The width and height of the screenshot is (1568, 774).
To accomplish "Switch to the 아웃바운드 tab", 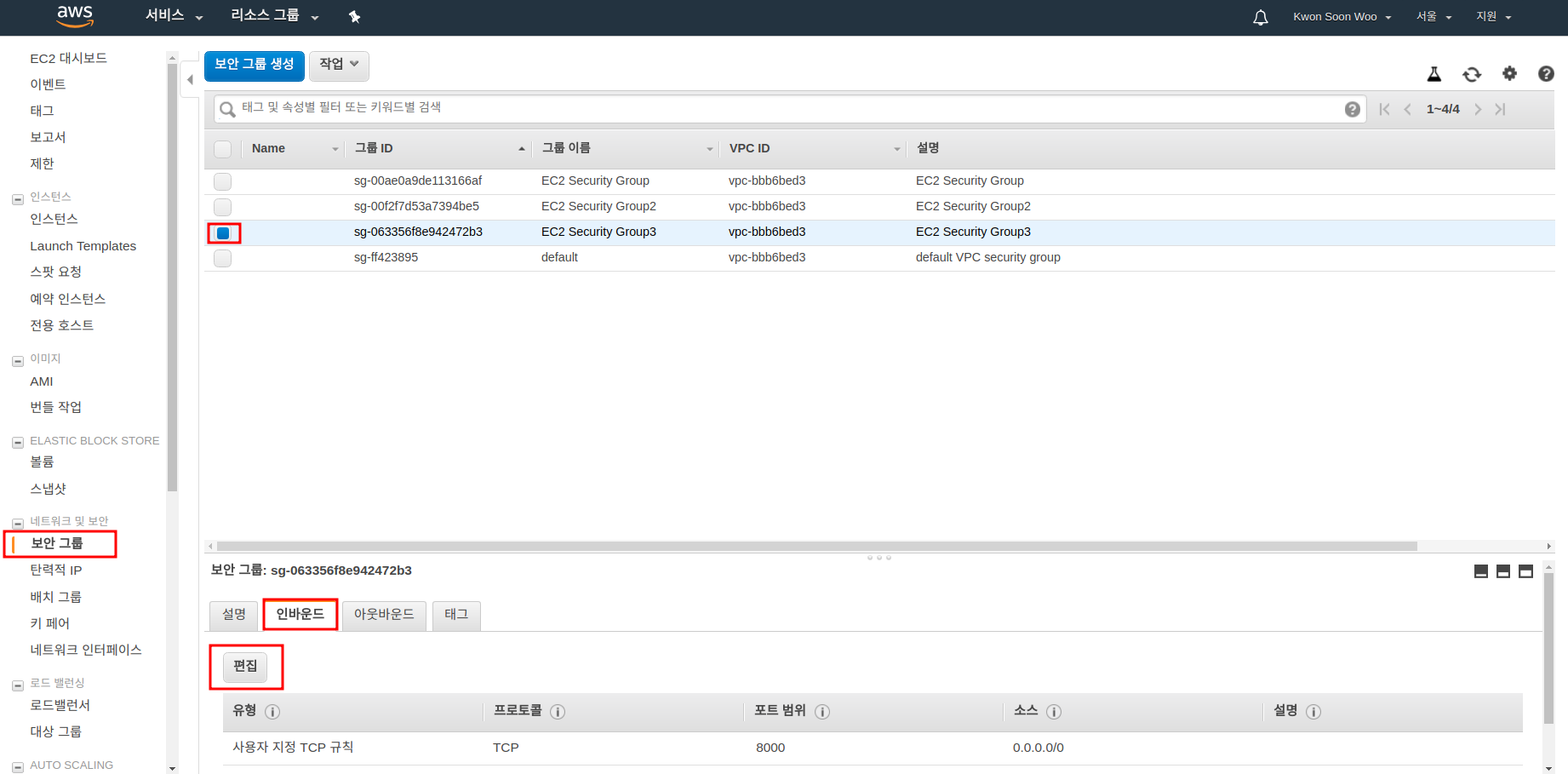I will [384, 616].
